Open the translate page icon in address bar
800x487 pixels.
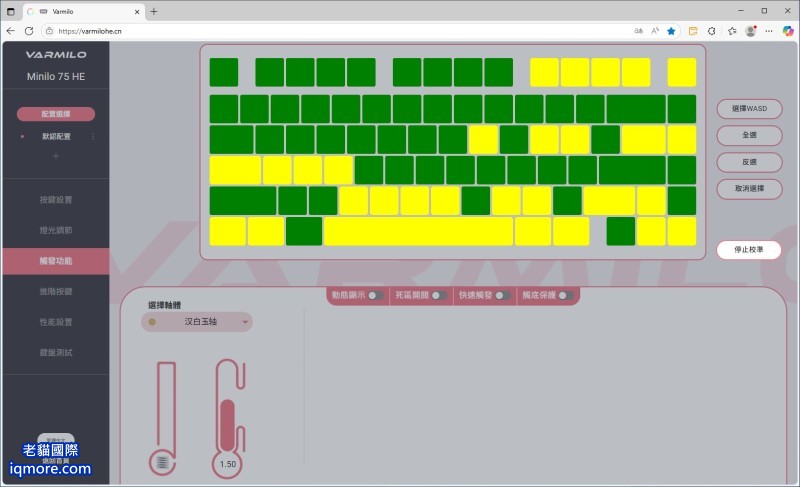click(638, 31)
